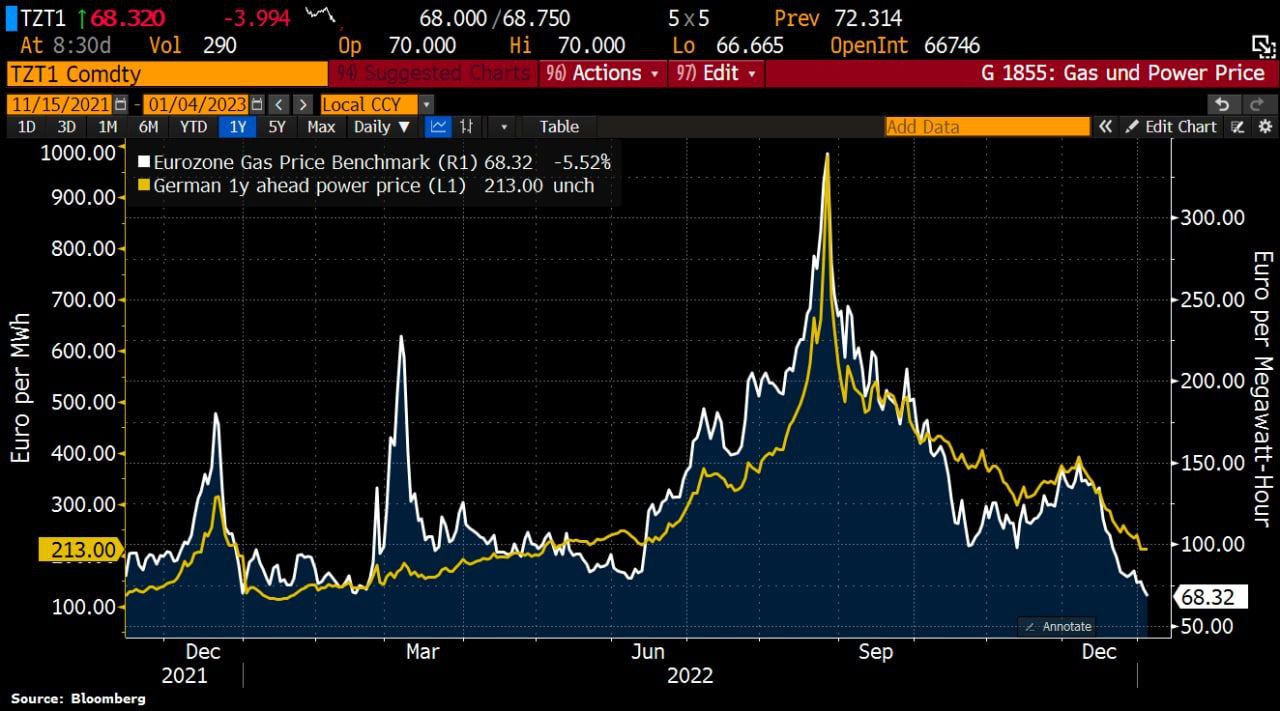Switch range to YTD
This screenshot has width=1280, height=711.
193,126
